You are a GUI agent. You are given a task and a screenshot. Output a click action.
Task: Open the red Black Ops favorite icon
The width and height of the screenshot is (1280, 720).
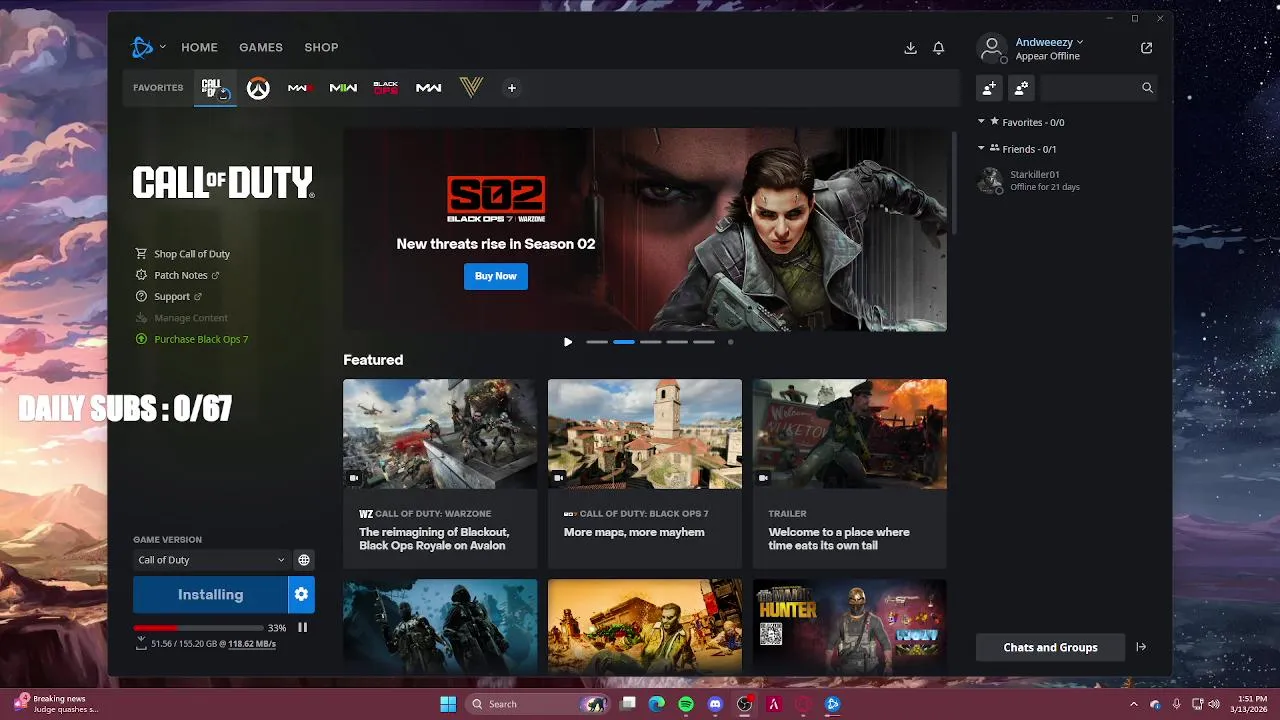click(x=386, y=88)
